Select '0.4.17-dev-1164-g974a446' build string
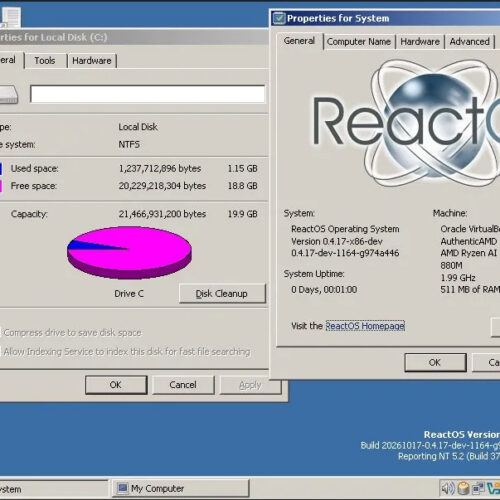This screenshot has height=500, width=500. [345, 253]
